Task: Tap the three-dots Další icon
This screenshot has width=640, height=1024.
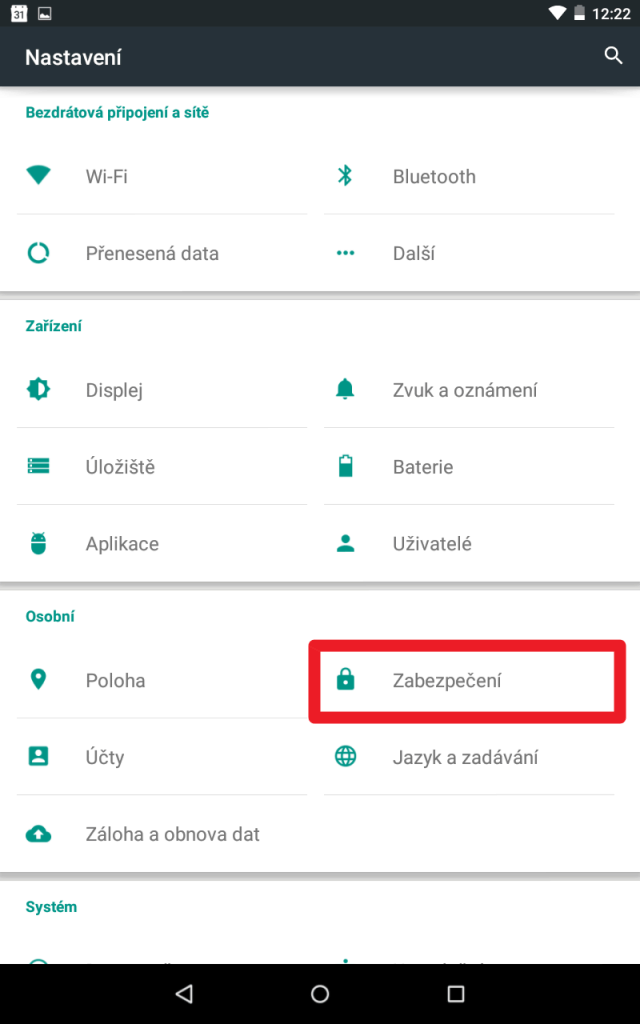Action: pos(345,253)
